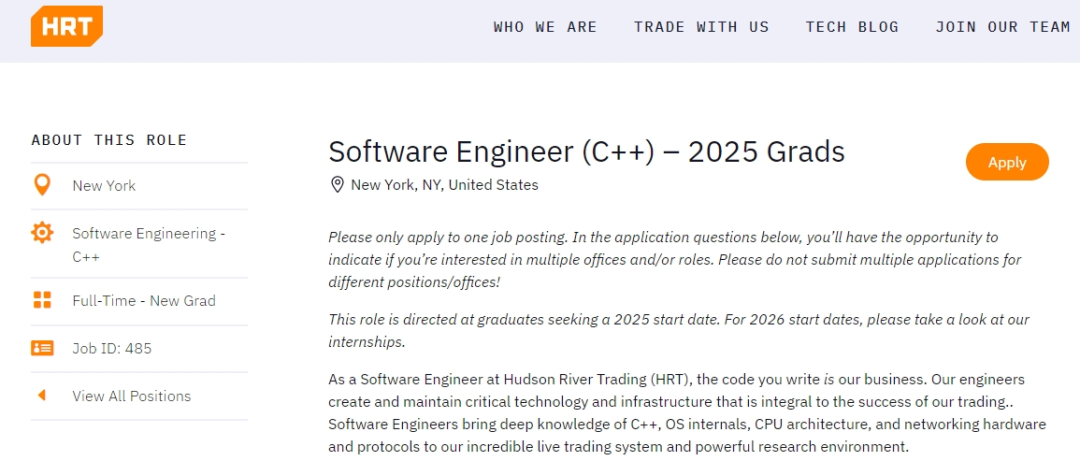Click the ID card icon beside Job ID
This screenshot has width=1080, height=461.
(x=42, y=348)
